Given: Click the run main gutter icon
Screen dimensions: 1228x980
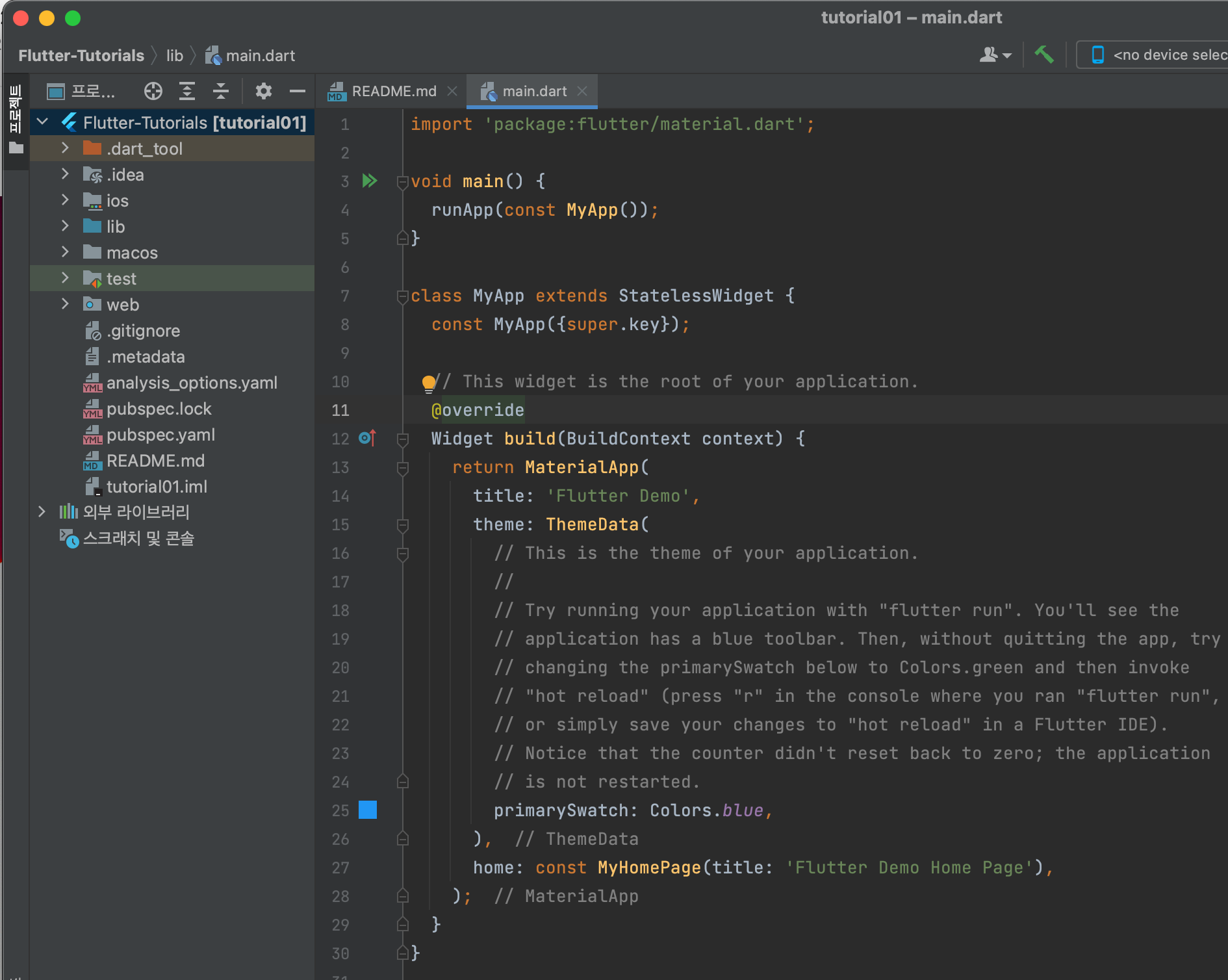Looking at the screenshot, I should [370, 181].
